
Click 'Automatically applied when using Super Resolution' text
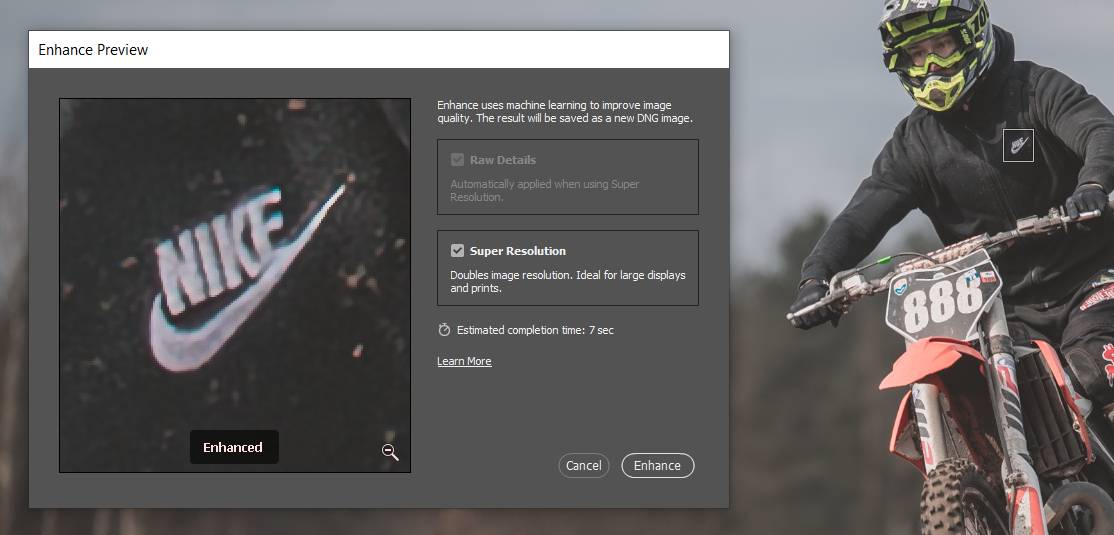click(545, 190)
